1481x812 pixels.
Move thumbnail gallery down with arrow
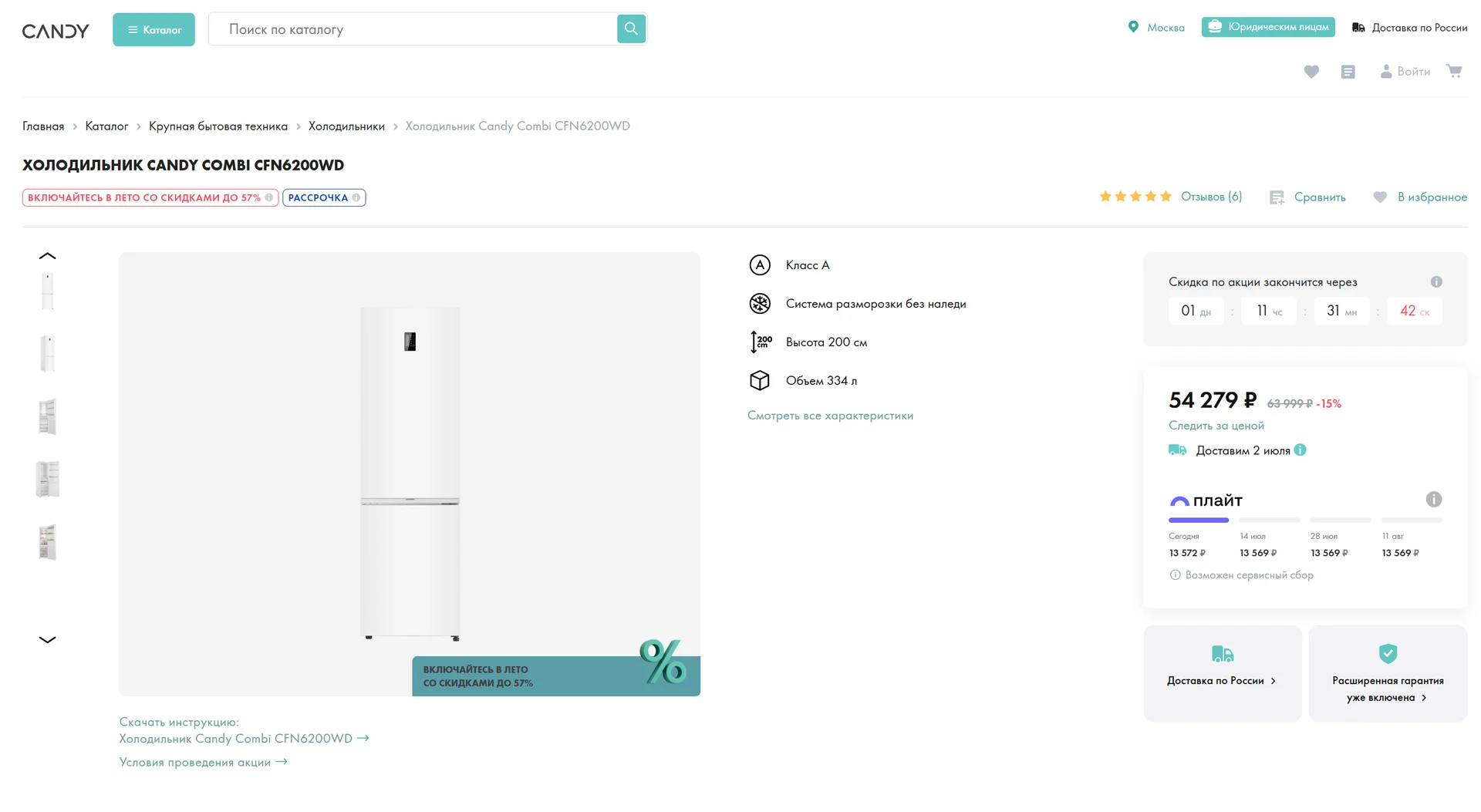(47, 639)
